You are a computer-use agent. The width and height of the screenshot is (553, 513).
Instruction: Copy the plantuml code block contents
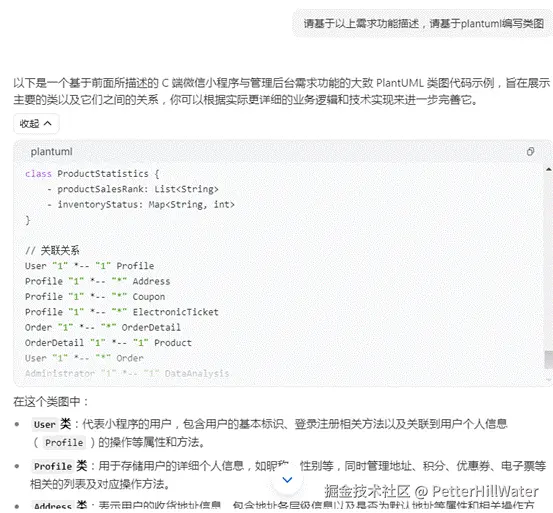(x=530, y=152)
